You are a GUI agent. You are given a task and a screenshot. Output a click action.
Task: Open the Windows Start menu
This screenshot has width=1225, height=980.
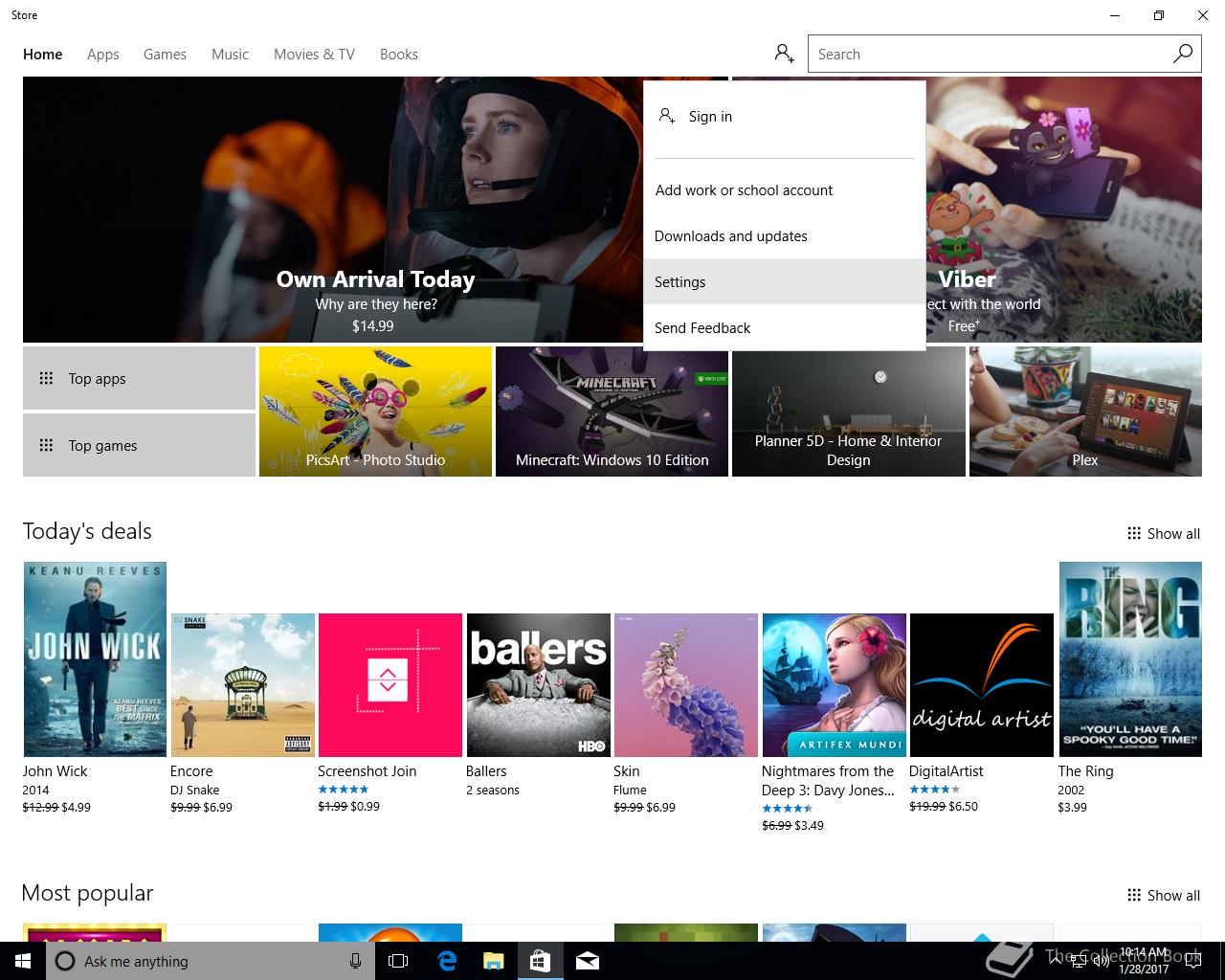coord(23,961)
